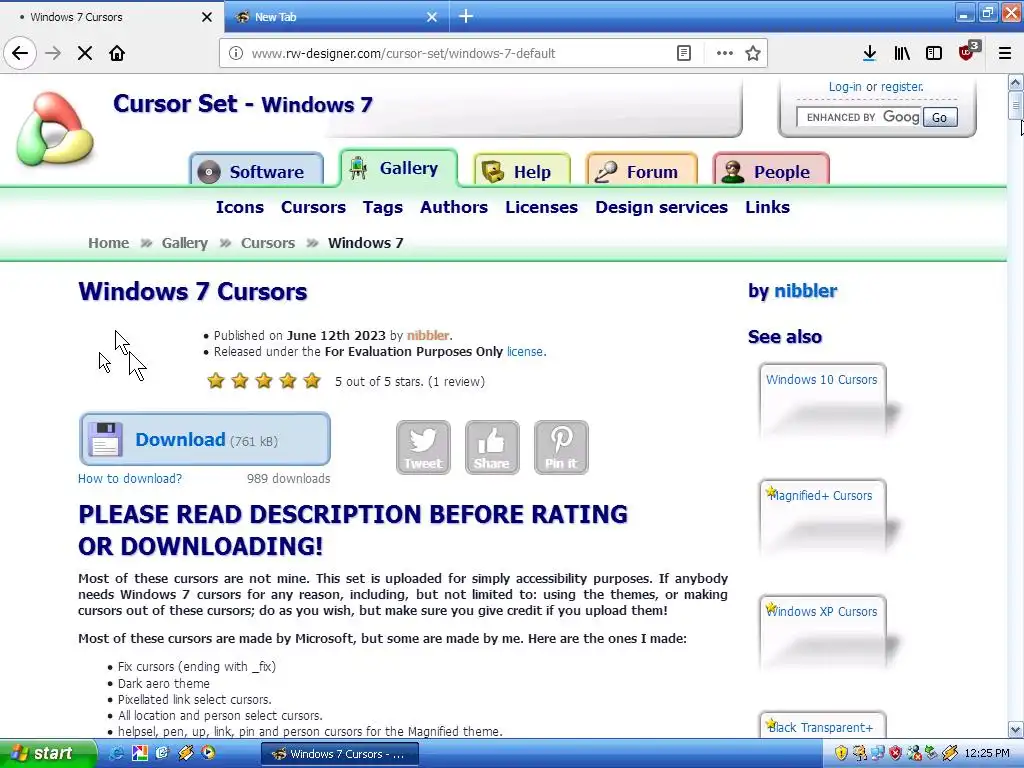Click the system tray clock showing 12:25 PM
This screenshot has width=1024, height=768.
[987, 754]
